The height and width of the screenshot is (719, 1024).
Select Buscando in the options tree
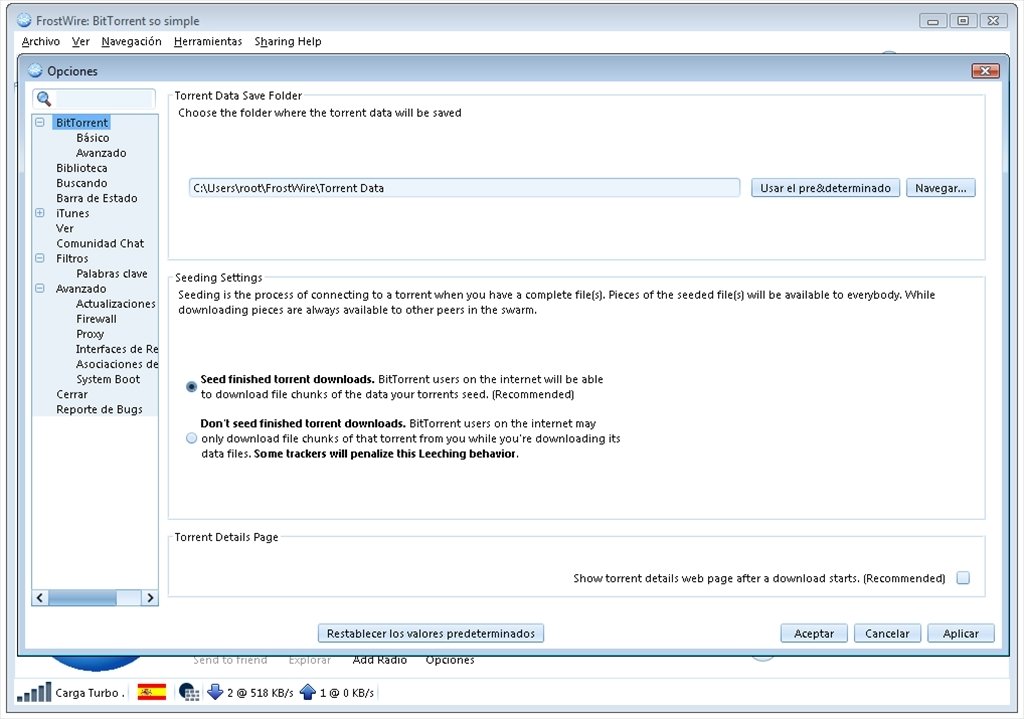coord(82,183)
